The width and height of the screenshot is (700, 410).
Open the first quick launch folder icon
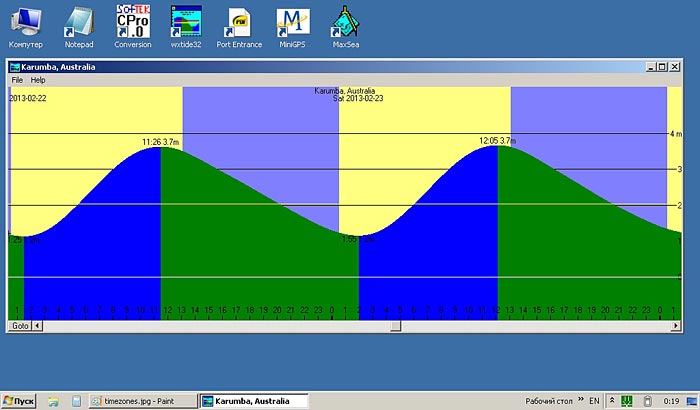pos(53,401)
